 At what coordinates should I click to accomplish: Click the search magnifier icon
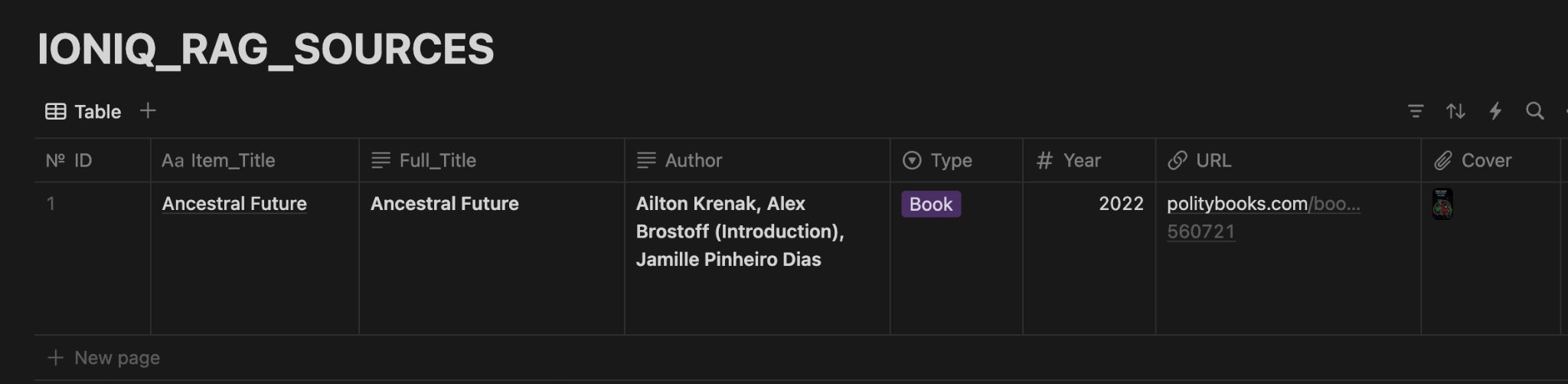click(1534, 111)
